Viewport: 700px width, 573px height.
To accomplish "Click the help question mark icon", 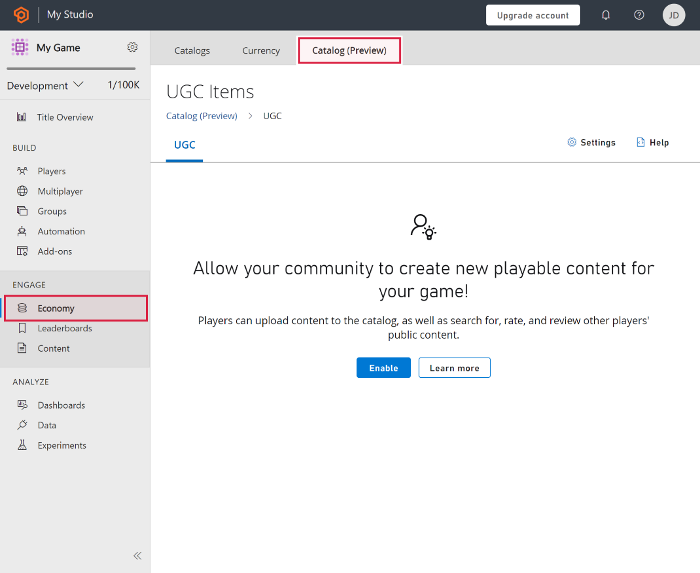I will [639, 15].
